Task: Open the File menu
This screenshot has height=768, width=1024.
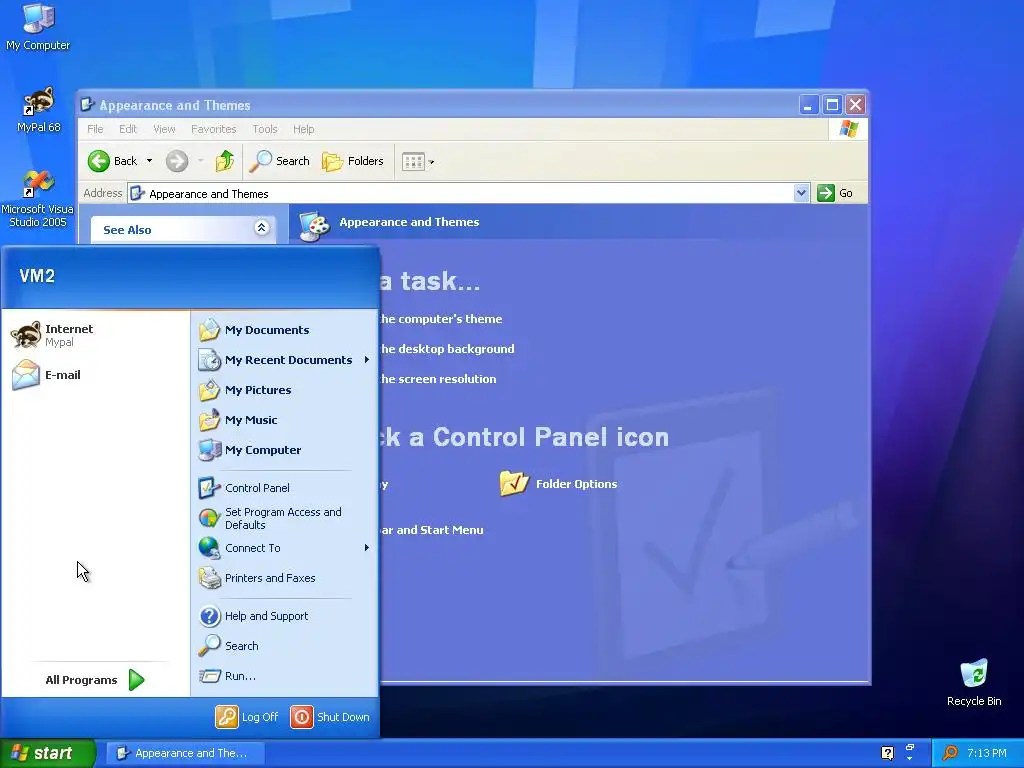Action: click(95, 129)
